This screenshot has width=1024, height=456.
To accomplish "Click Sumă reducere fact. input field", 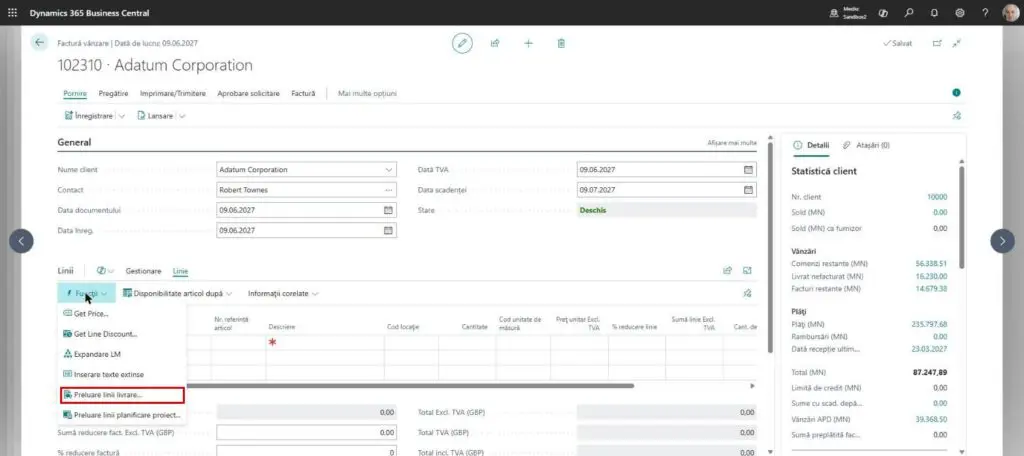I will pyautogui.click(x=306, y=432).
